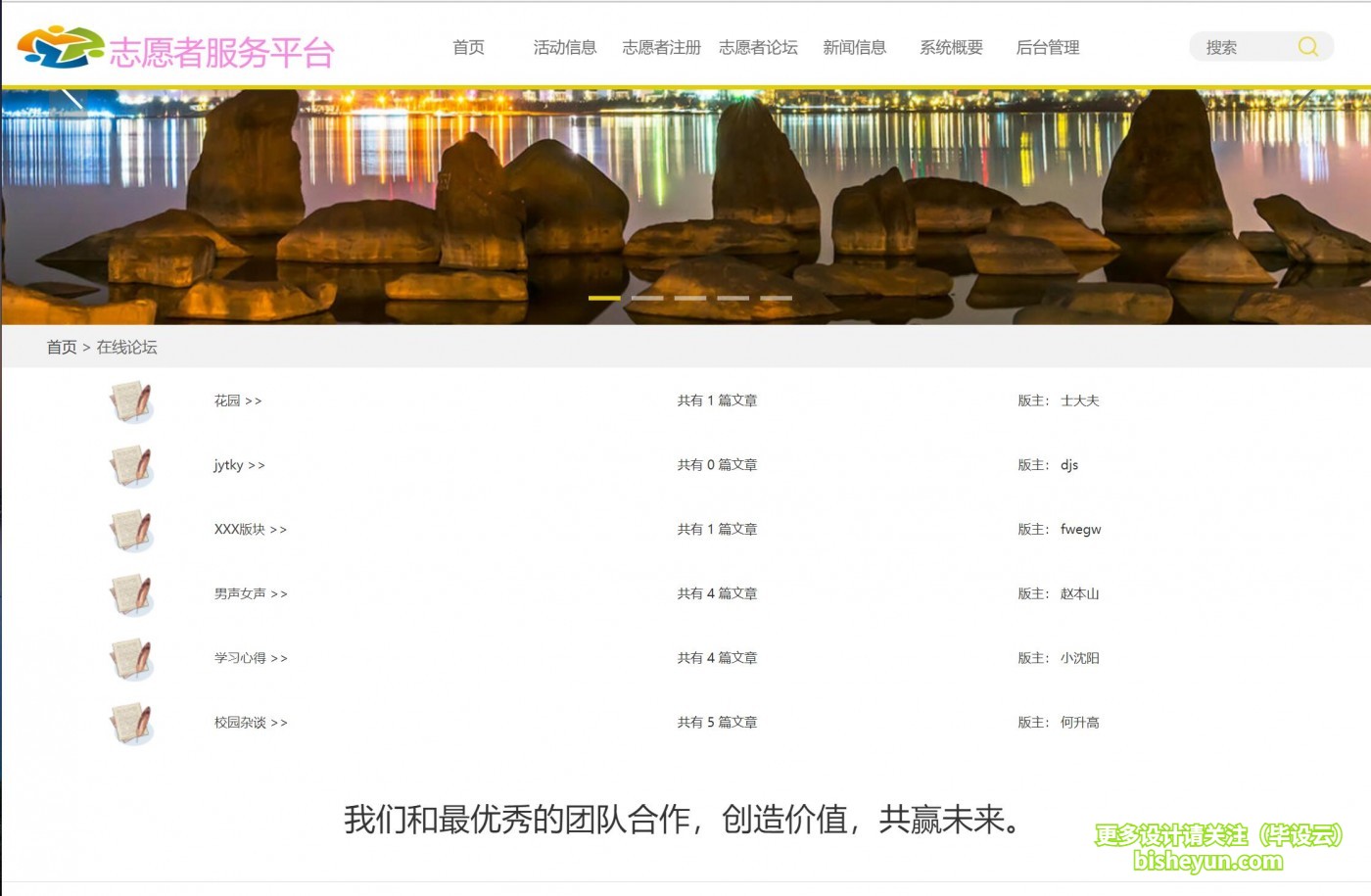Viewport: 1371px width, 896px height.
Task: Click the 志愿者服务平台 logo icon
Action: coord(61,47)
